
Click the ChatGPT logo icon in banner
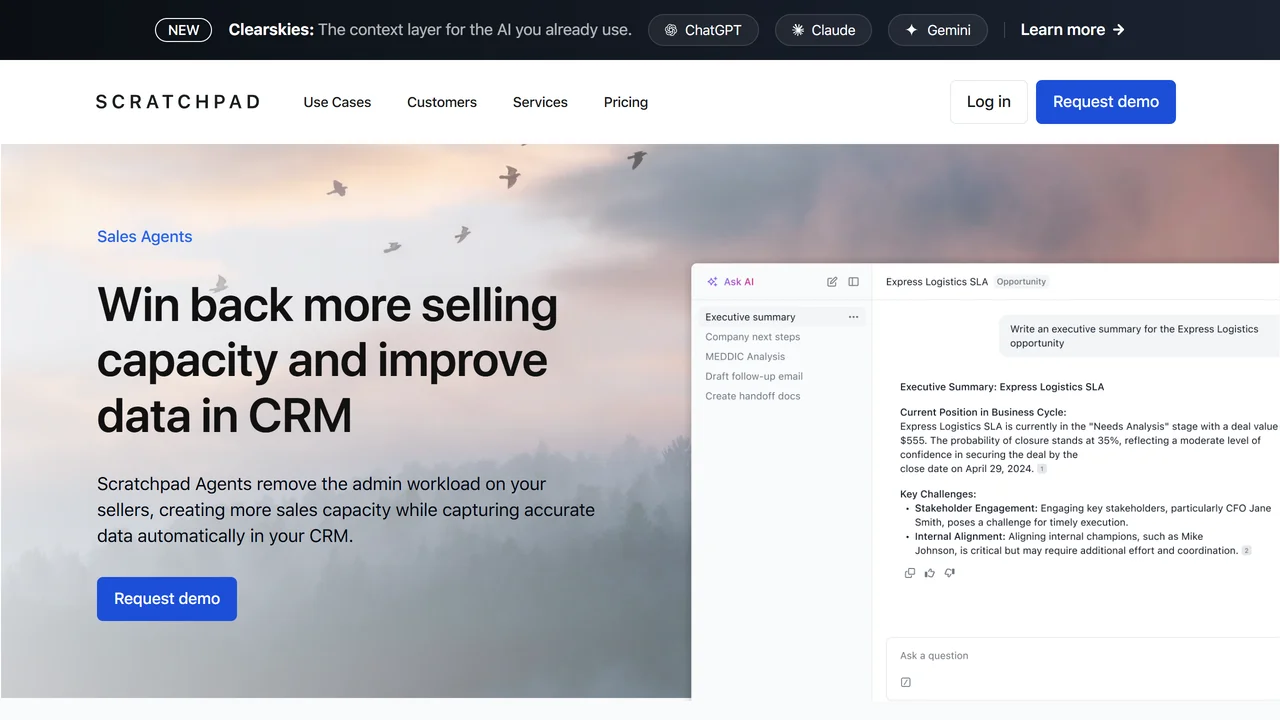671,30
